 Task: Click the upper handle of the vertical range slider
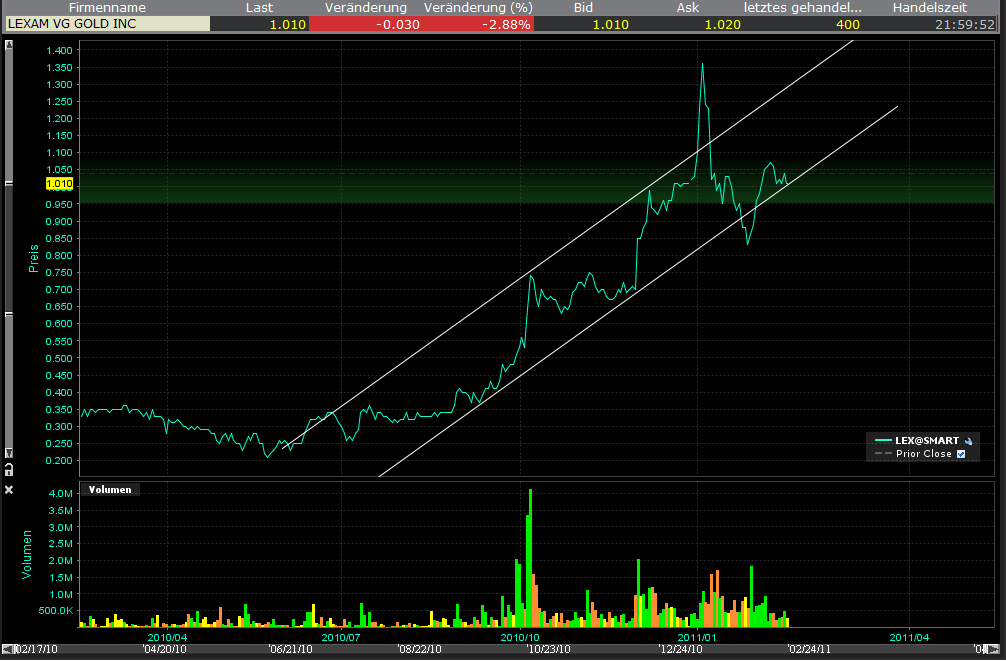(x=9, y=184)
